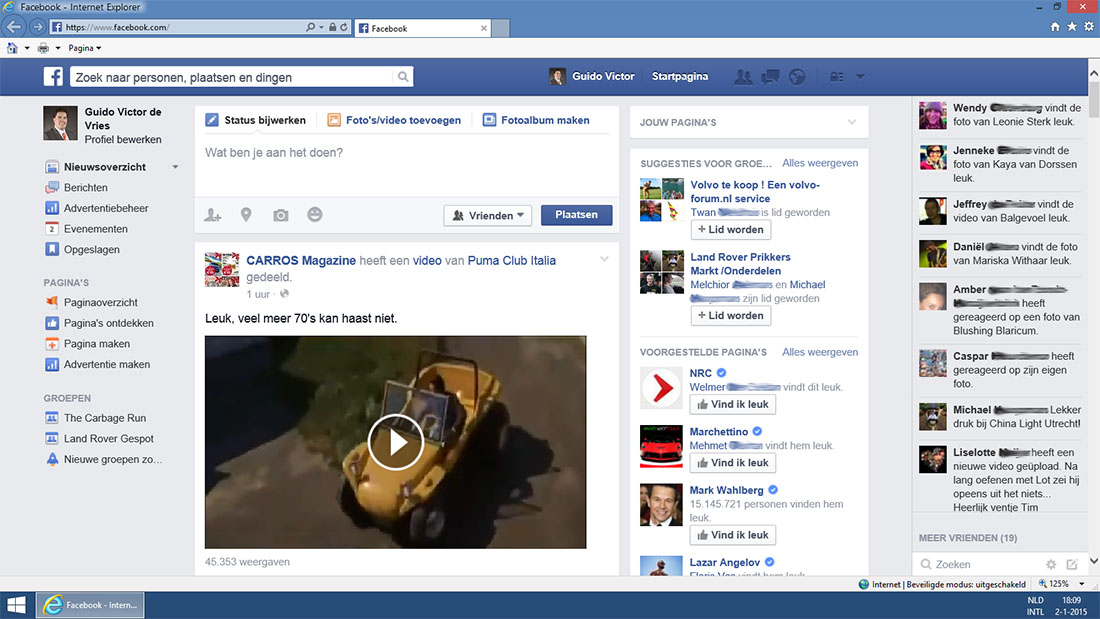This screenshot has width=1100, height=619.
Task: Open post options chevron on CARROS post
Action: [604, 260]
